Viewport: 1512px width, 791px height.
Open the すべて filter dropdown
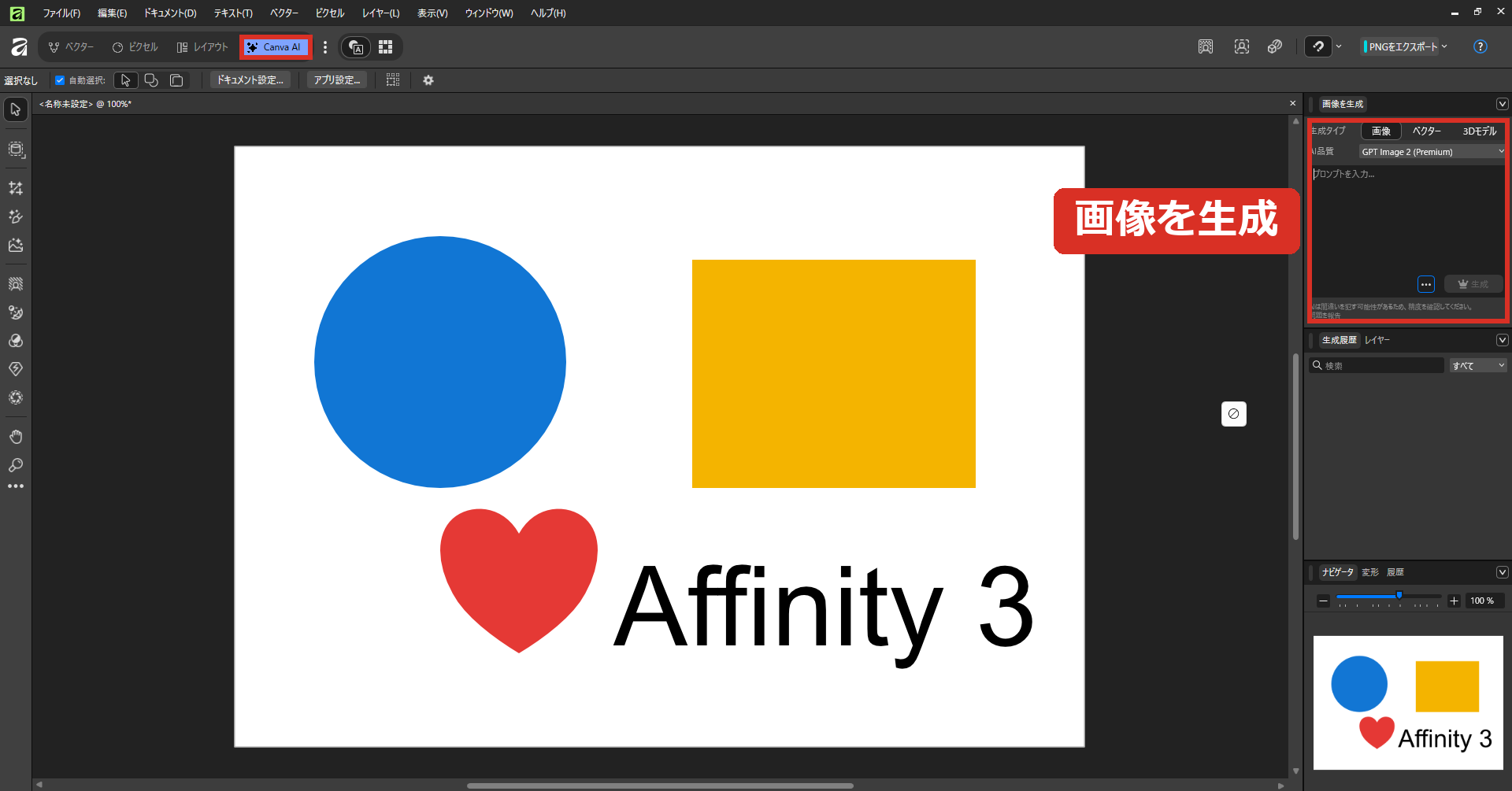point(1478,366)
